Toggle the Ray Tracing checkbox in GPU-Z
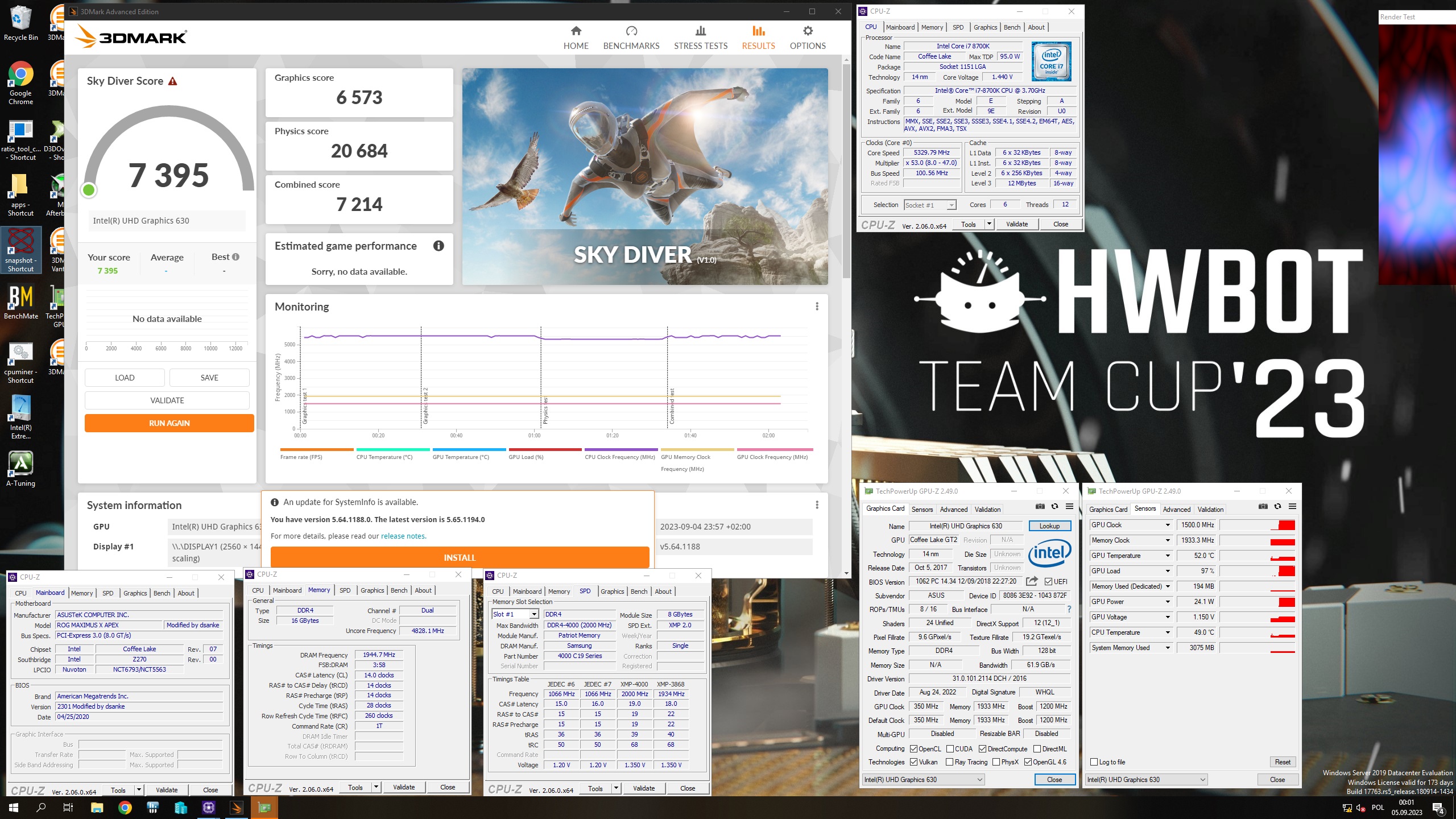Screen dimensions: 1456x819 pos(949,762)
